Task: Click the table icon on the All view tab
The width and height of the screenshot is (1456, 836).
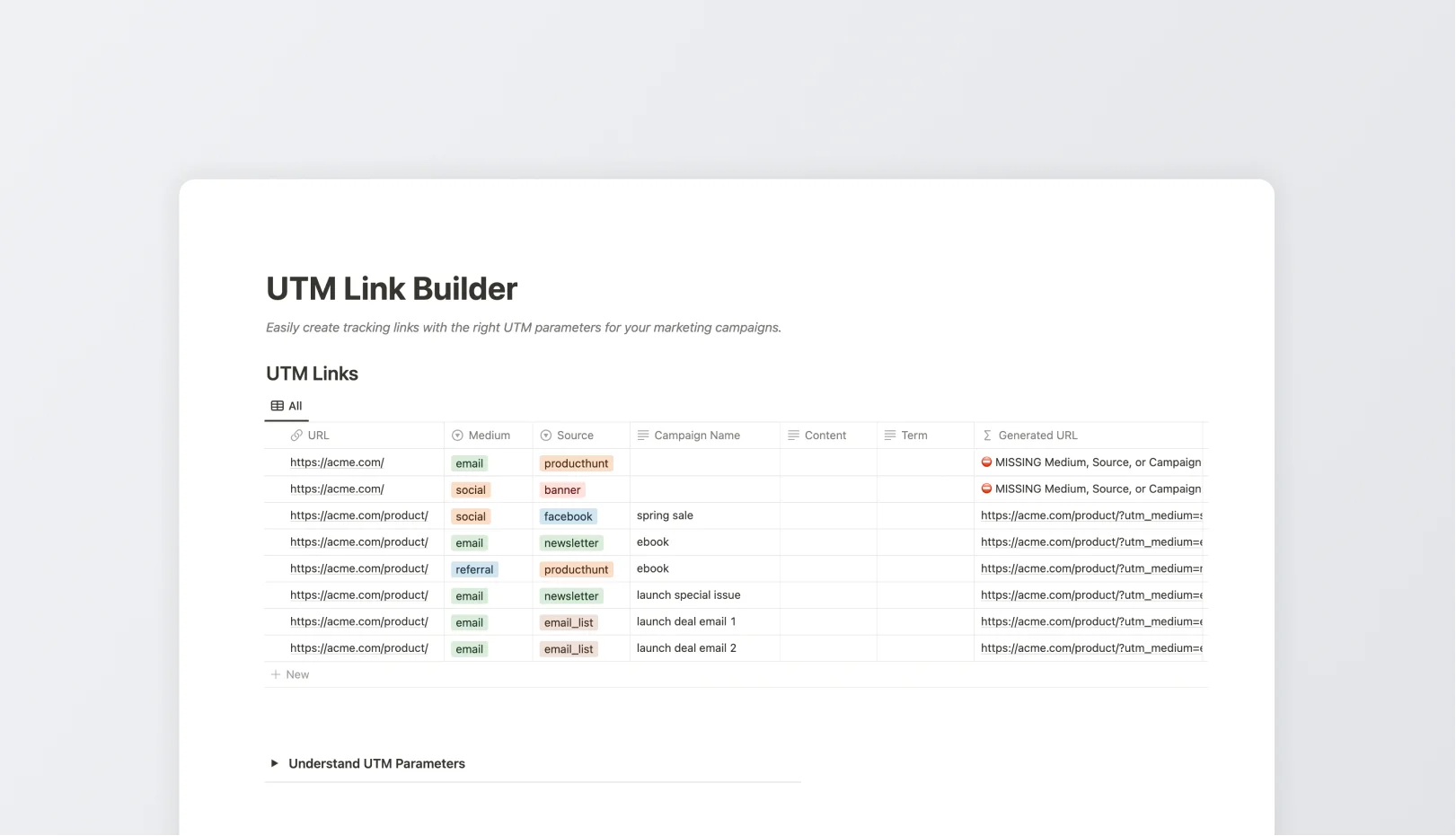Action: 278,406
